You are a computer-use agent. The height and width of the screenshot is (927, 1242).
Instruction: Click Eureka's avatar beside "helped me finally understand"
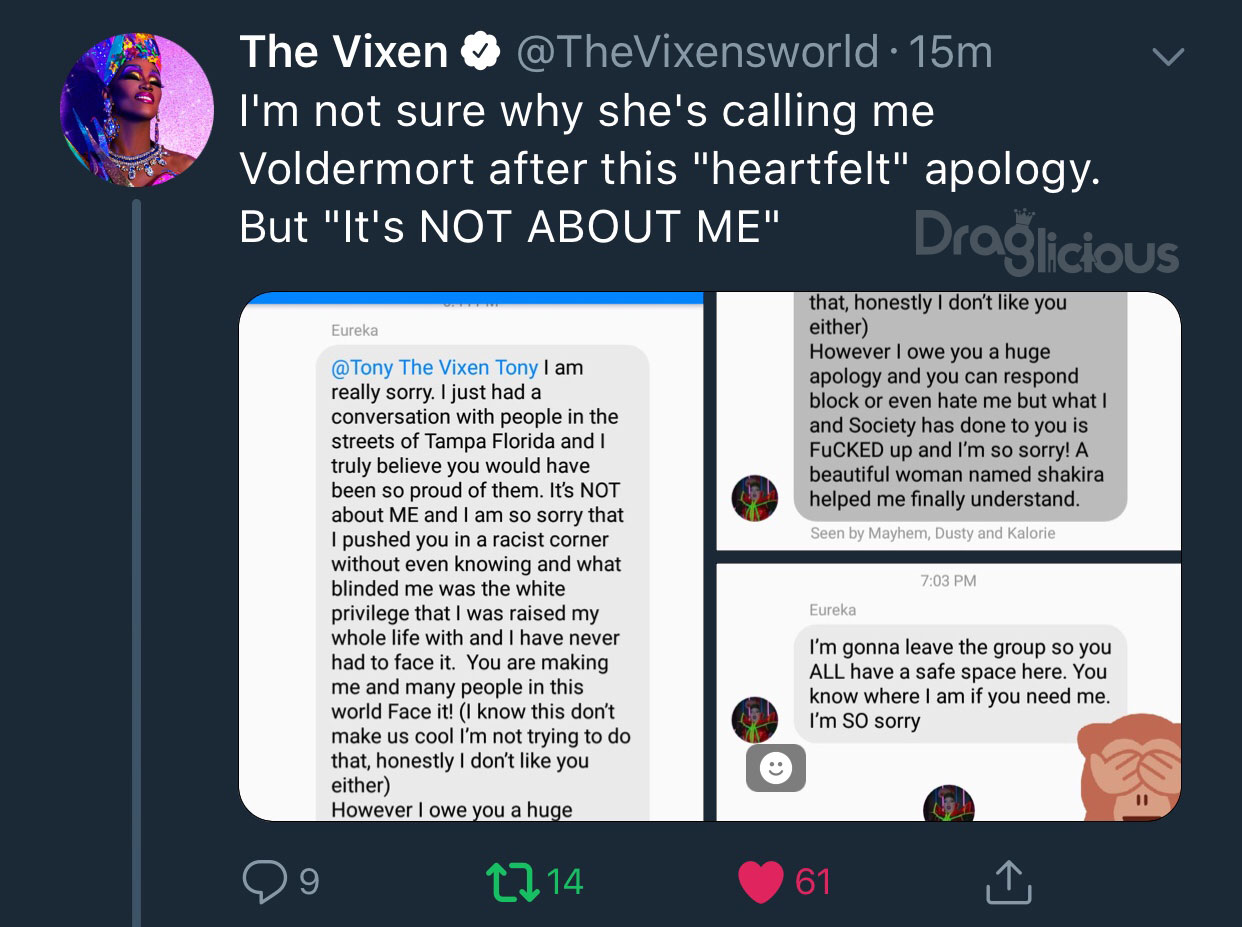point(755,498)
